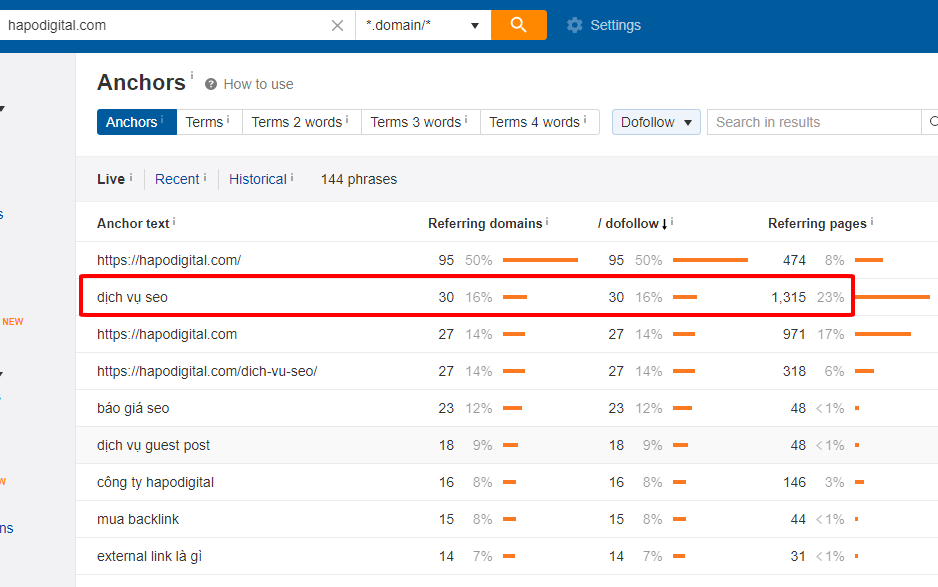Switch to the Terms 3 words tab
Viewport: 938px width, 587px height.
421,122
